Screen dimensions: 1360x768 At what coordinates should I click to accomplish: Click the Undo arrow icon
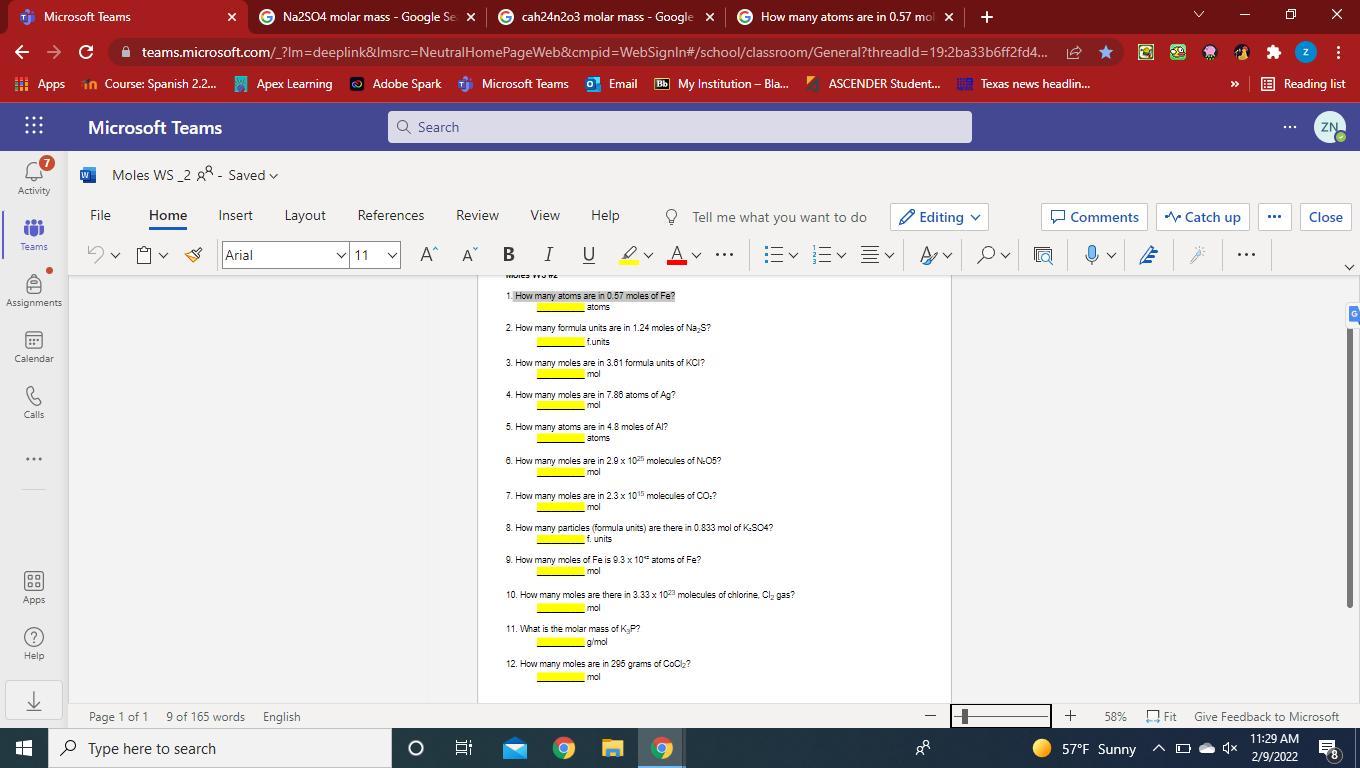click(x=96, y=255)
